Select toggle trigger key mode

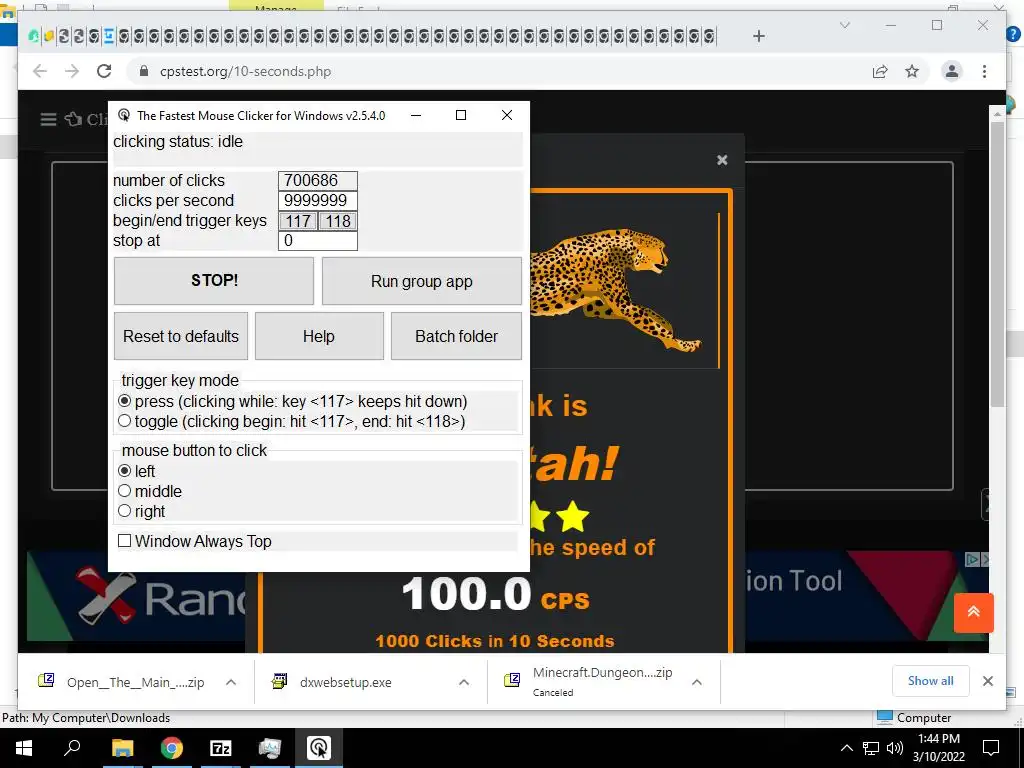click(x=125, y=421)
